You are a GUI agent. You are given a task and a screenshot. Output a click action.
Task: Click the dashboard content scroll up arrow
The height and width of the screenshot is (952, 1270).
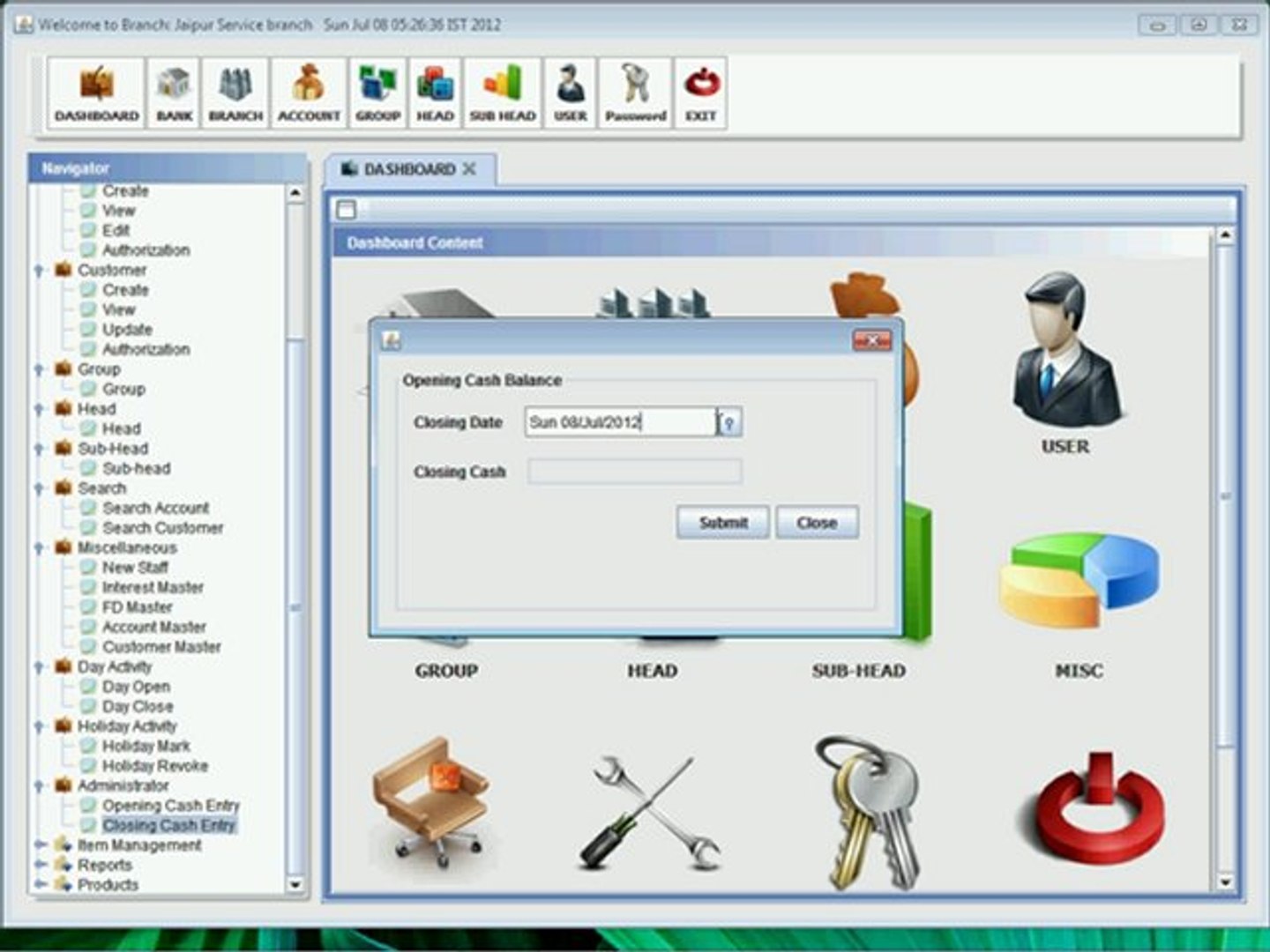1224,235
